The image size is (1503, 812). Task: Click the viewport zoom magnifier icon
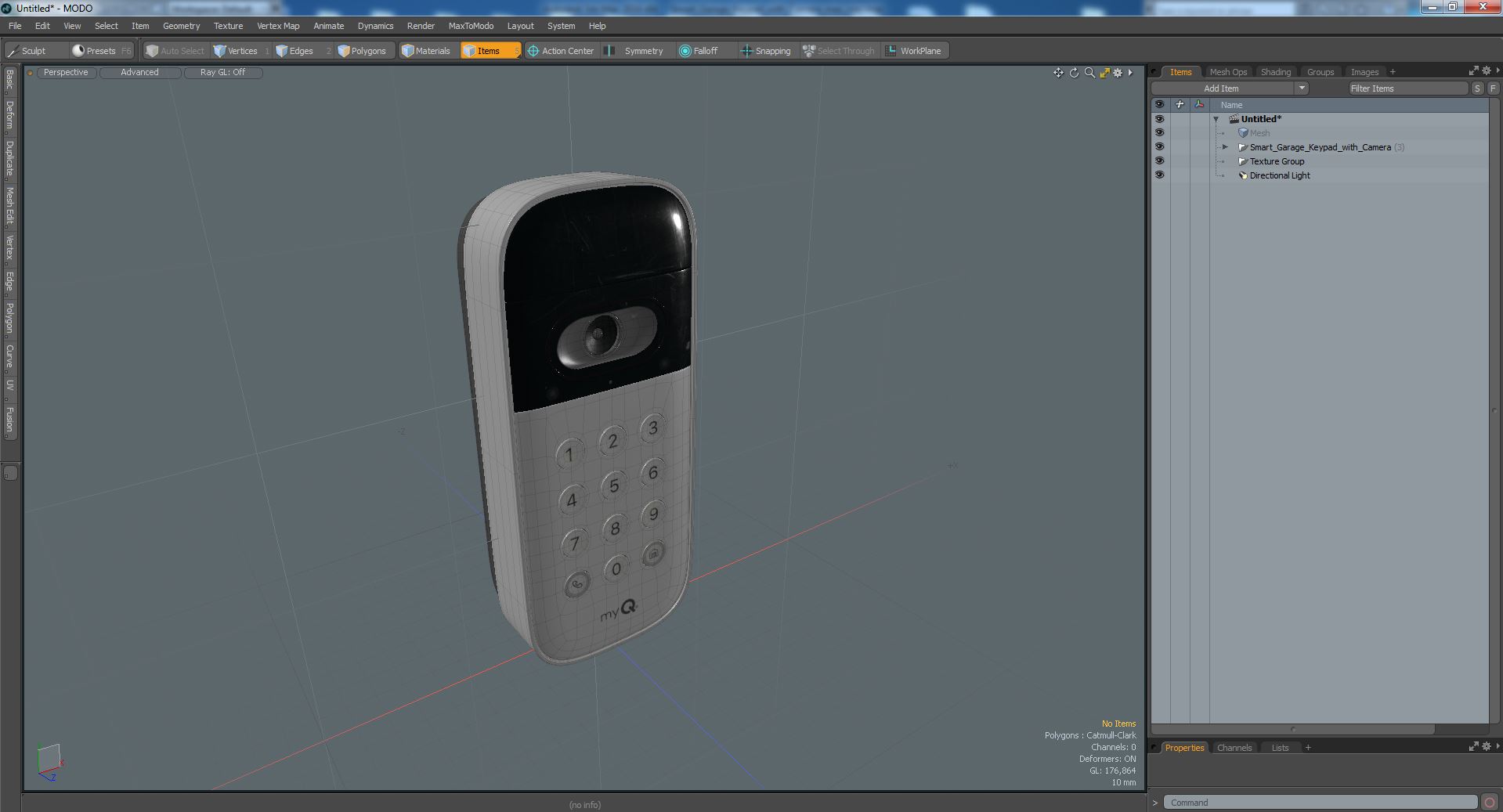(1089, 73)
